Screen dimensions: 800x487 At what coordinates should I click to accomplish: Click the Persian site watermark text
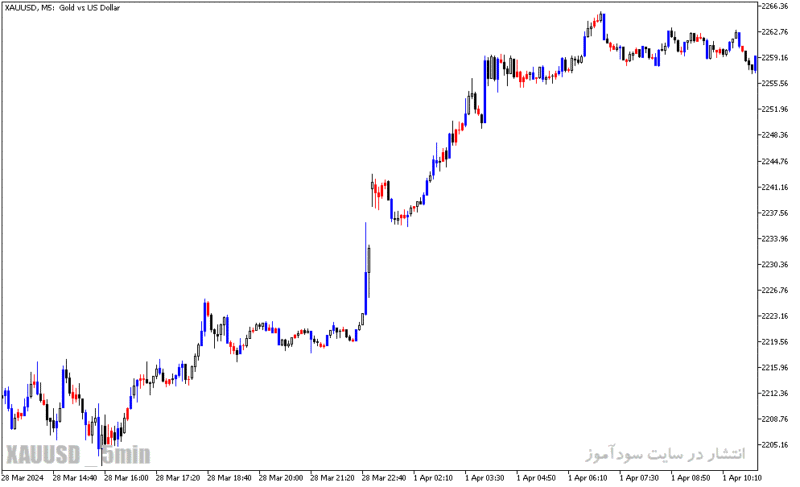665,453
